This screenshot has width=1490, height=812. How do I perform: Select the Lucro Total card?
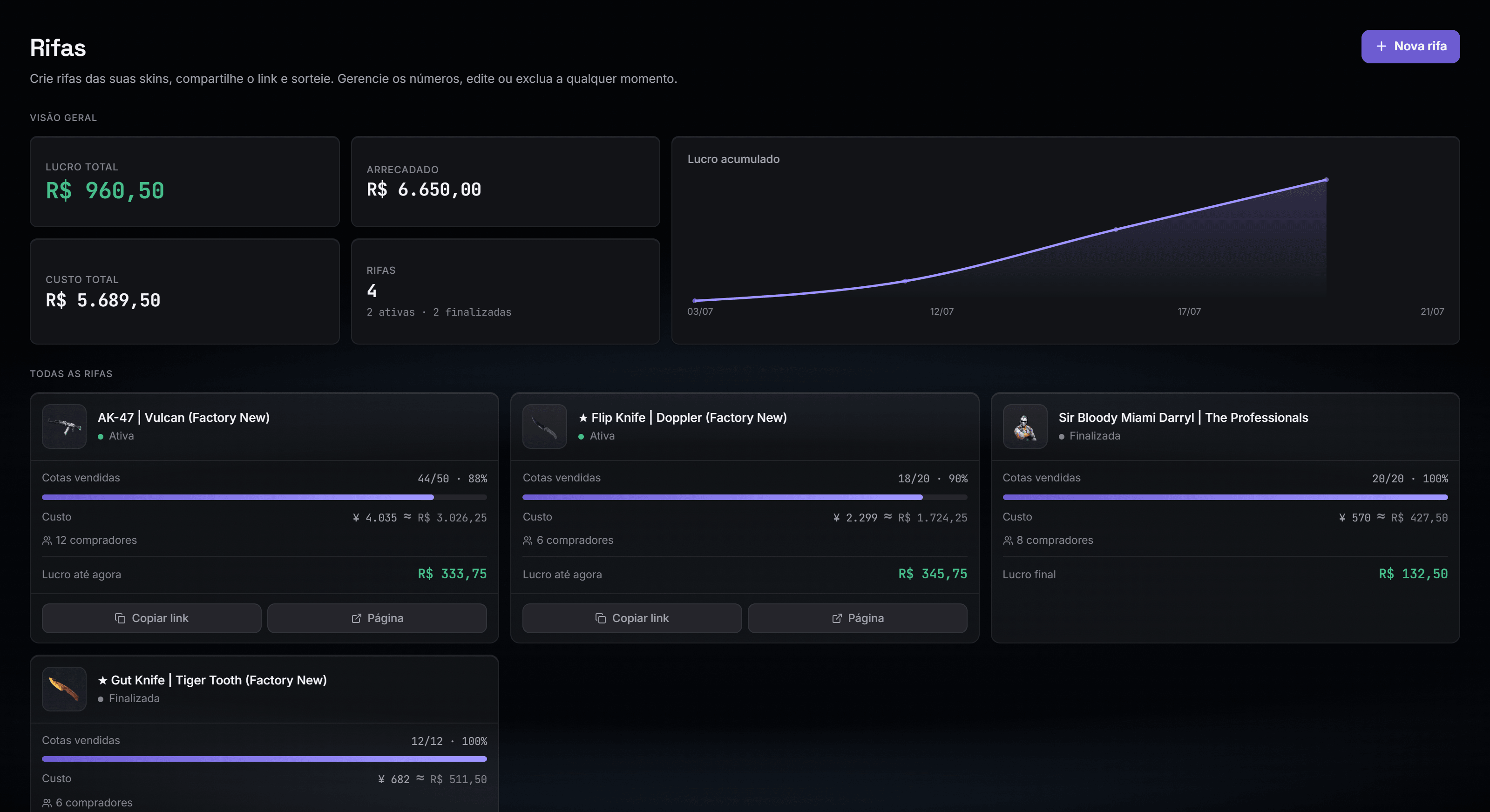[184, 182]
